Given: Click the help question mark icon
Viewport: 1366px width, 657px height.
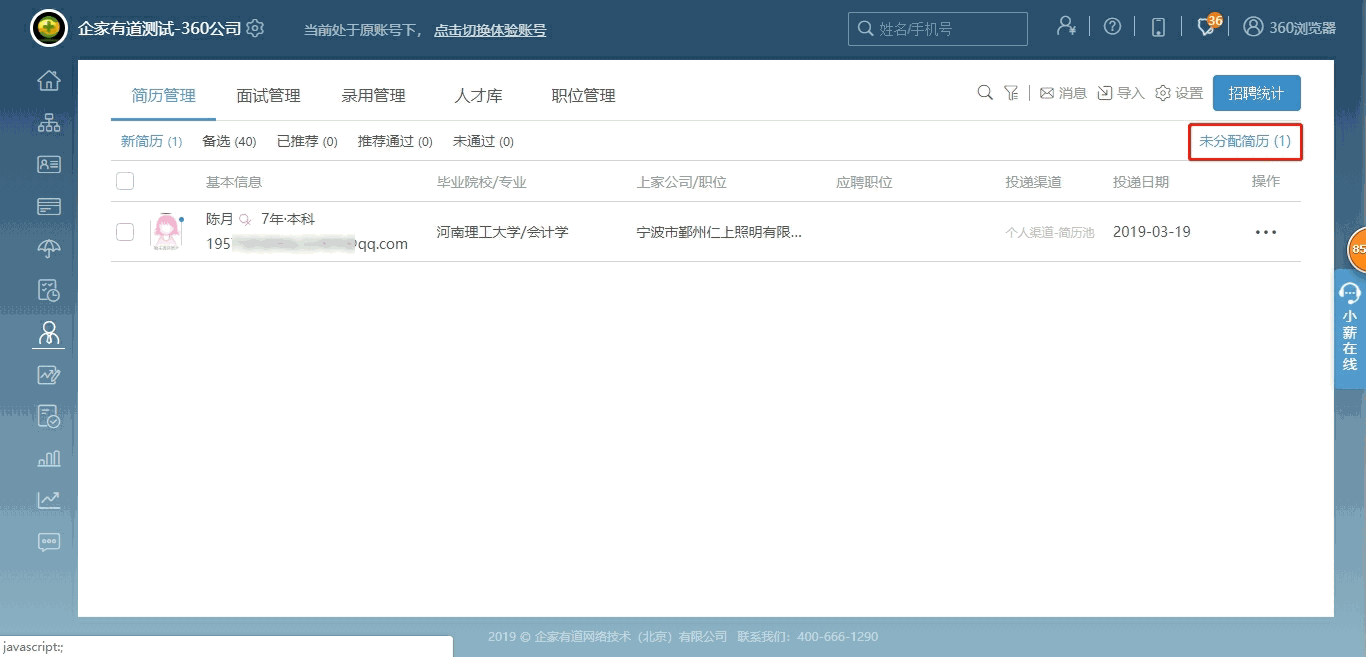Looking at the screenshot, I should (1112, 27).
